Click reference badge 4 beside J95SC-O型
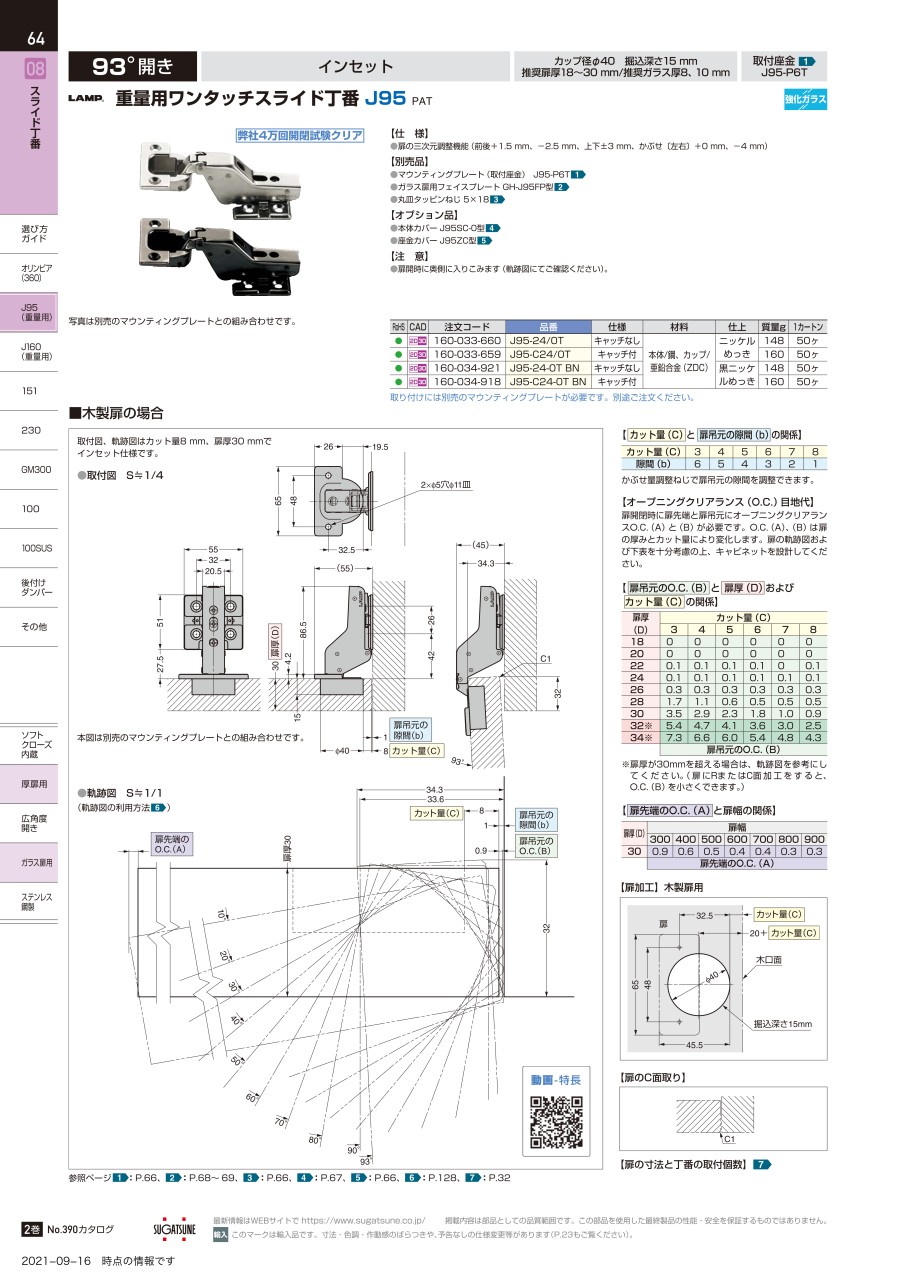Screen dimensions: 900x1272 [x=492, y=228]
